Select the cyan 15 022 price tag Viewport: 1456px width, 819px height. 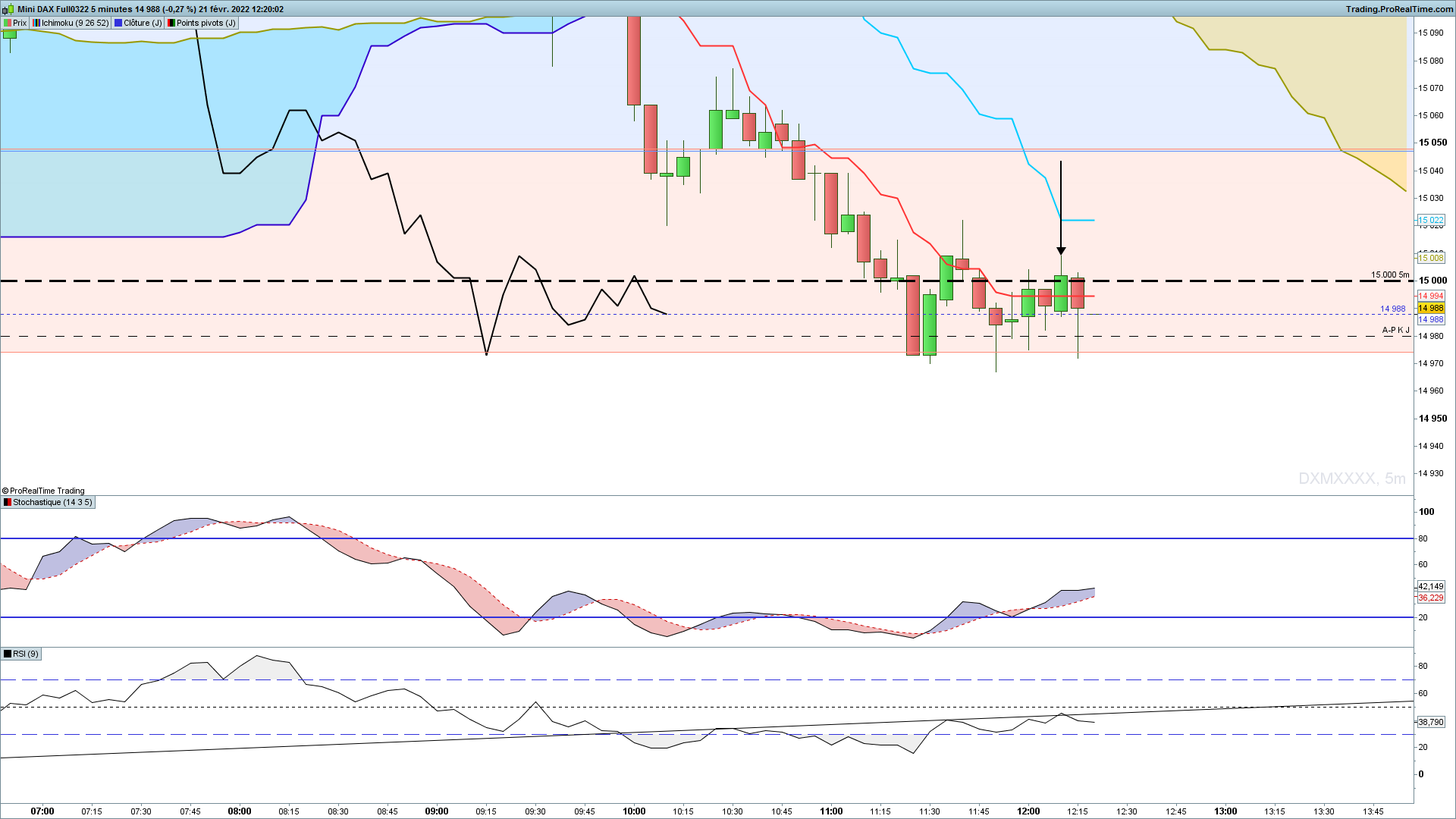point(1431,220)
